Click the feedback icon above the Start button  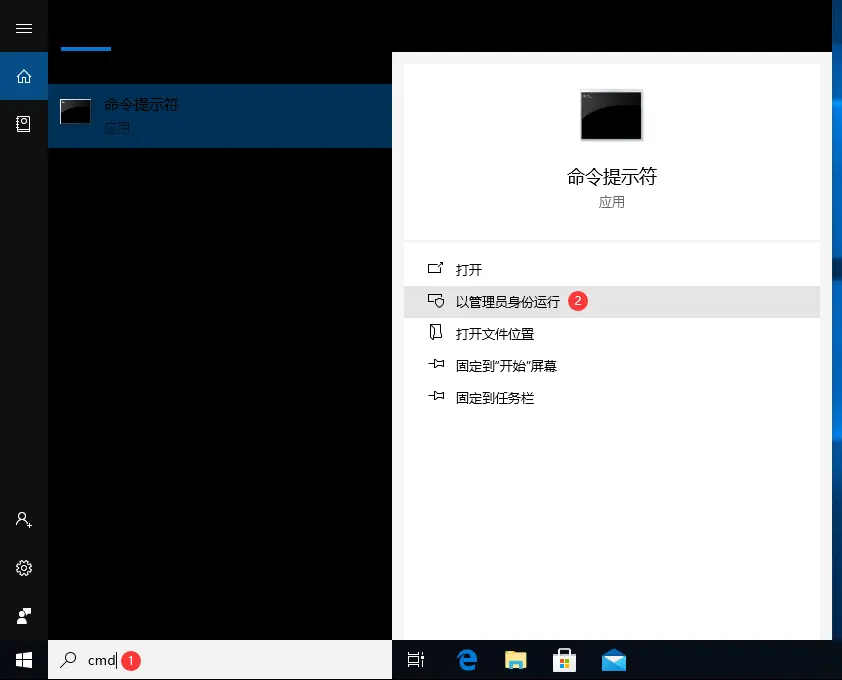24,615
